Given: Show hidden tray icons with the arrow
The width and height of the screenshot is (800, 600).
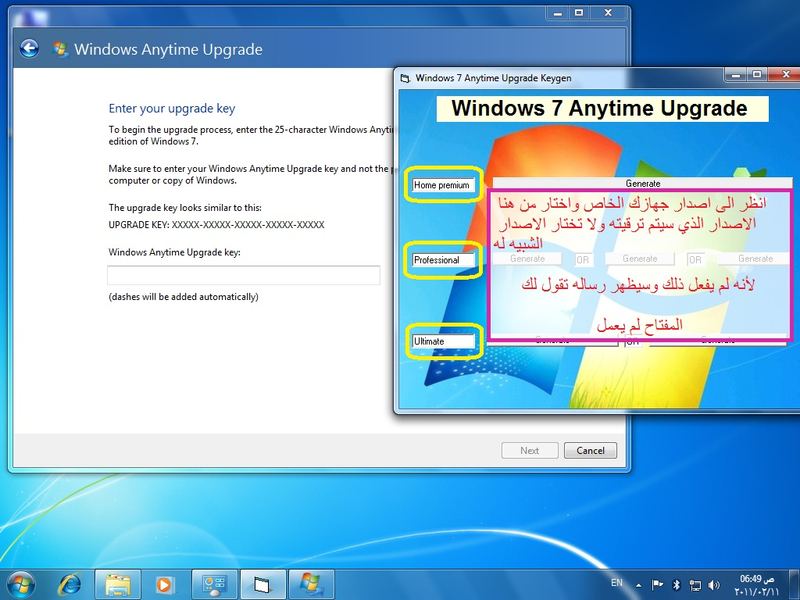Looking at the screenshot, I should (x=638, y=584).
